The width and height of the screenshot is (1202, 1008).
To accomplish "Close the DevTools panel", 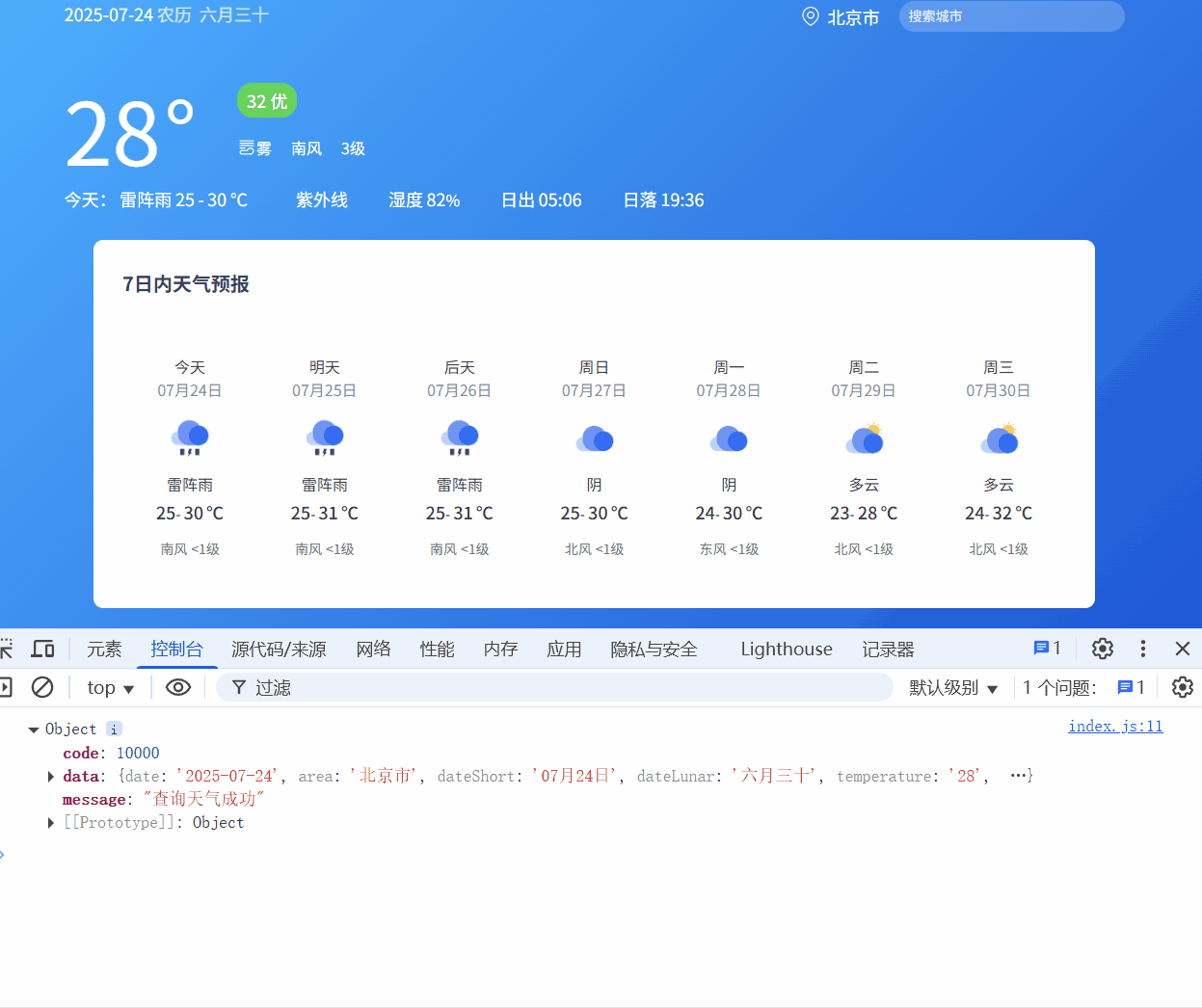I will 1183,649.
